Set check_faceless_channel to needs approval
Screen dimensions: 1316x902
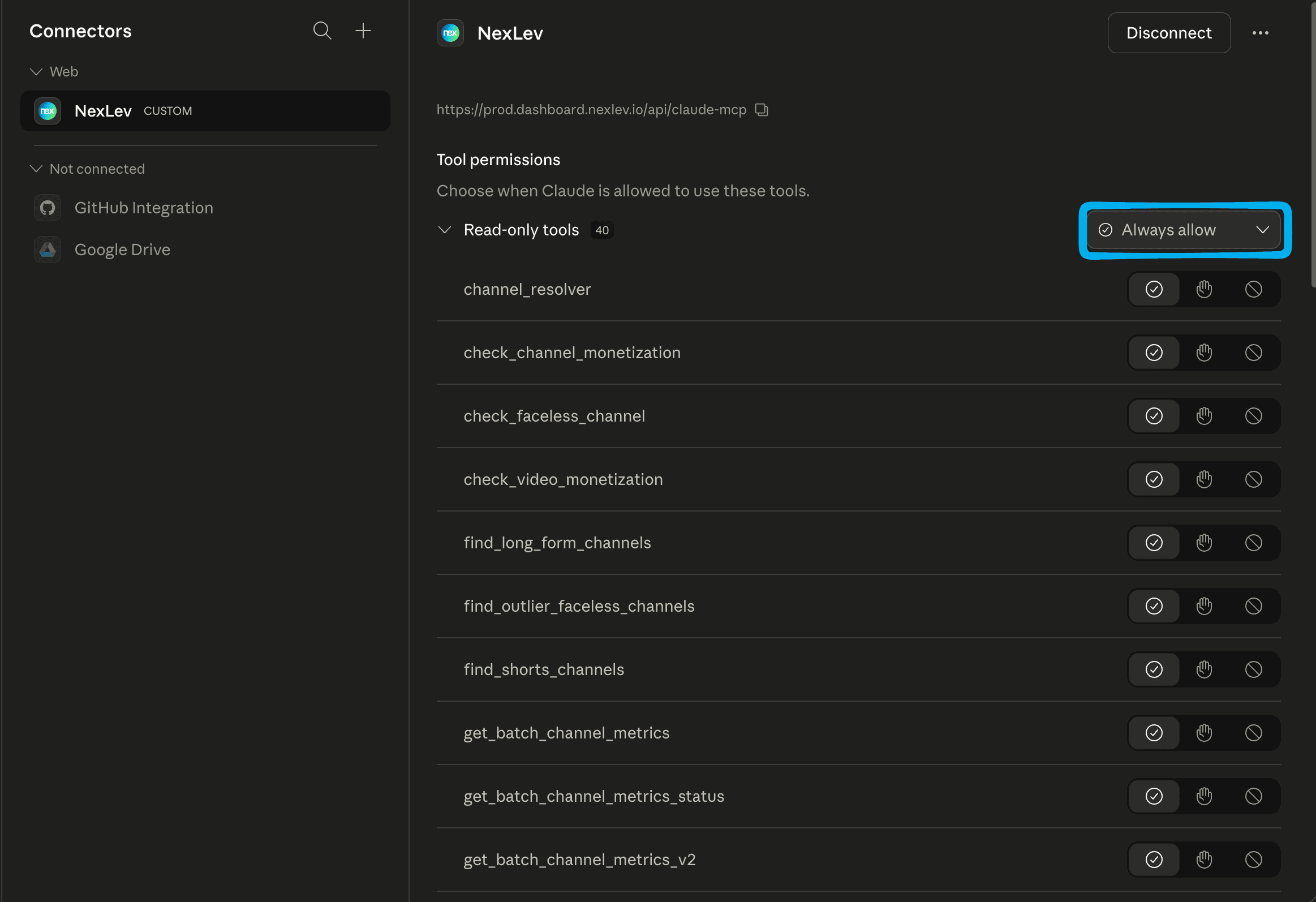[x=1204, y=416]
